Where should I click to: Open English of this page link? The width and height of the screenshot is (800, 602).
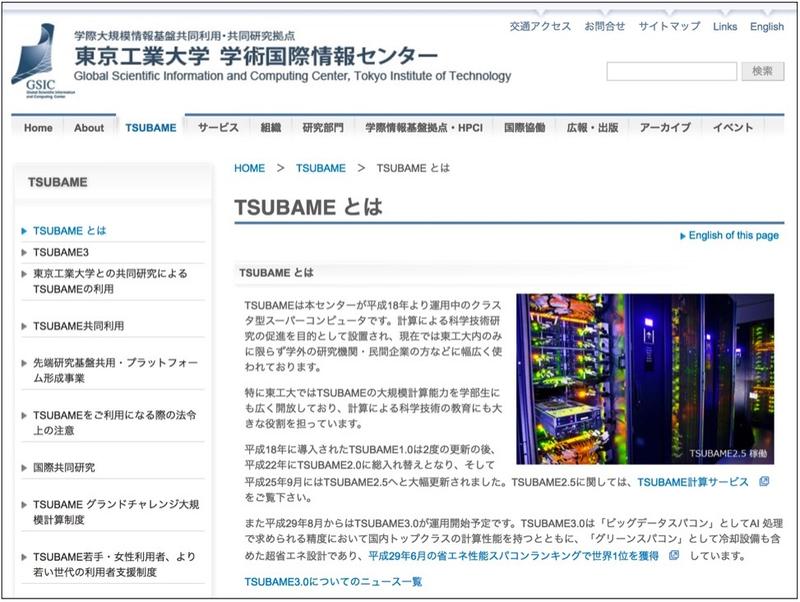734,236
